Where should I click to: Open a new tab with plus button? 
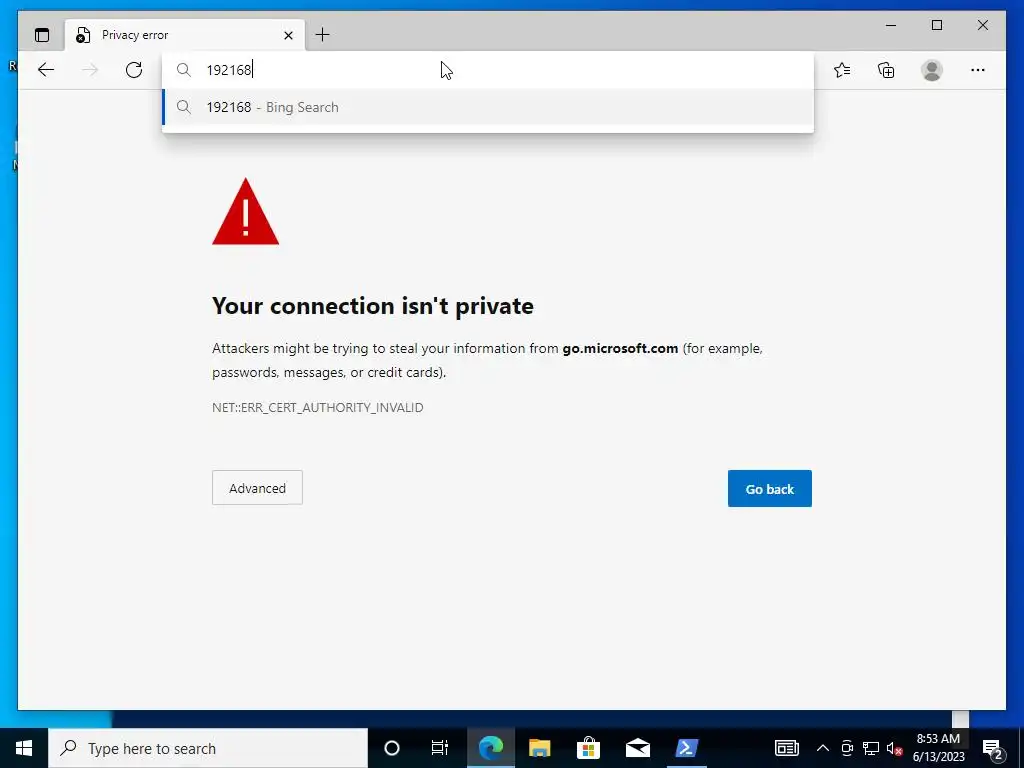(x=323, y=35)
